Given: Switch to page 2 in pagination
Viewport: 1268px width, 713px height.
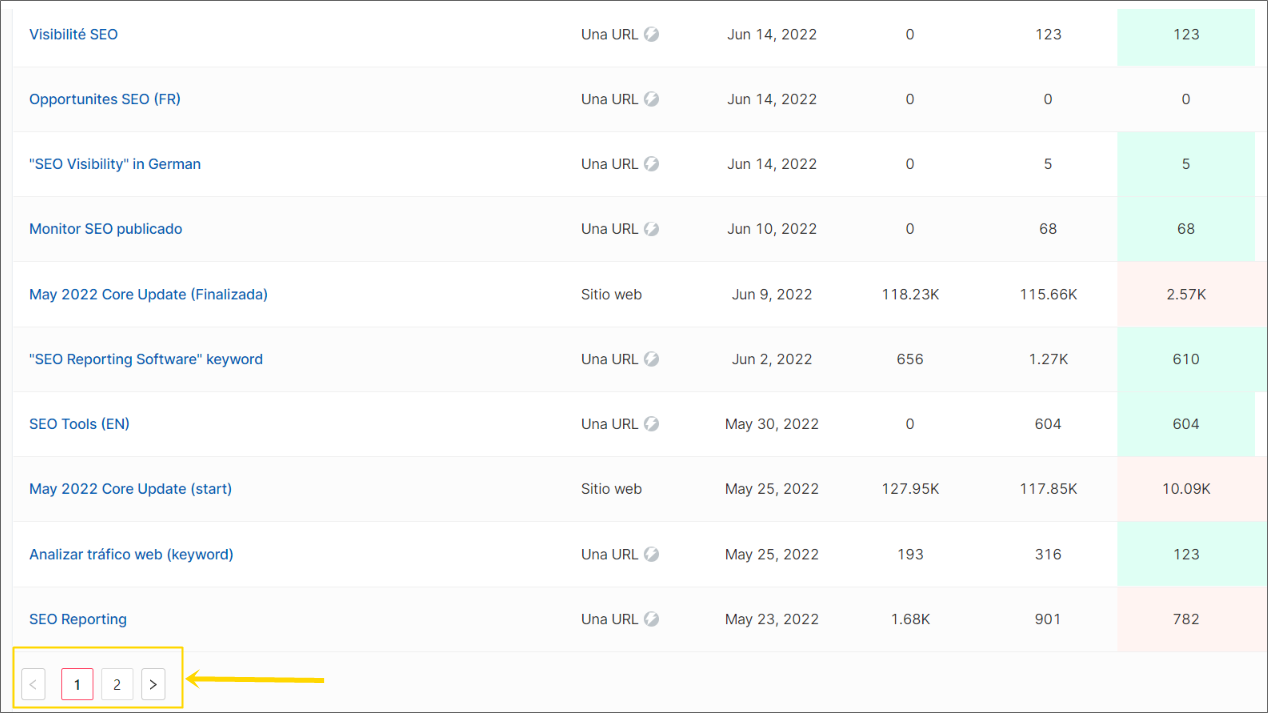Looking at the screenshot, I should [x=117, y=685].
